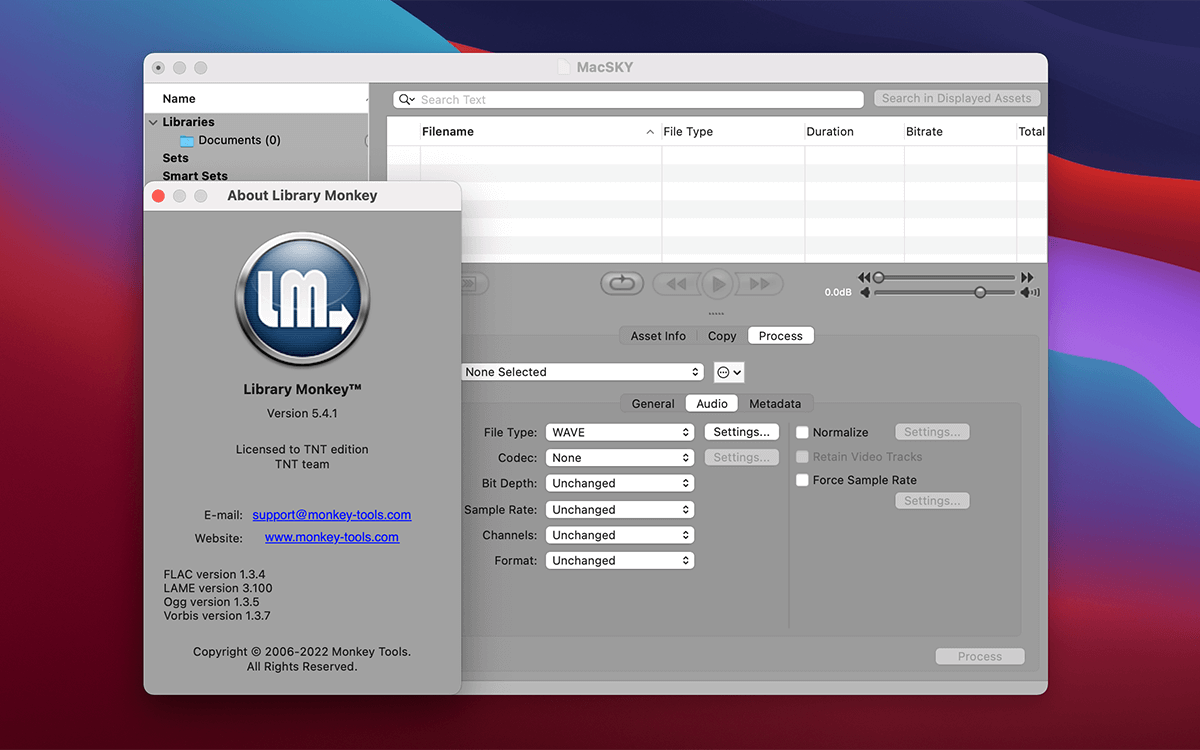Open the Sample Rate dropdown

[620, 510]
